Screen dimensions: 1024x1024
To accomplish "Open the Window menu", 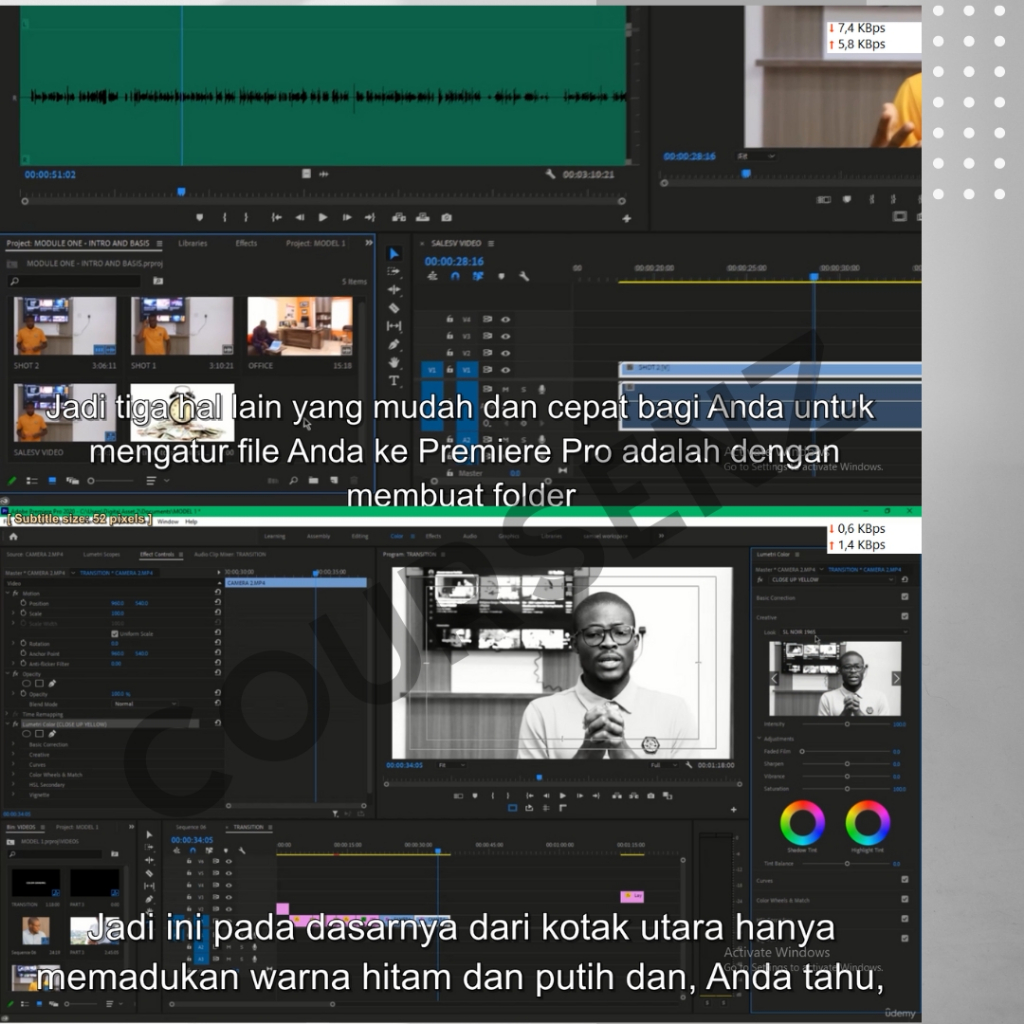I will click(x=167, y=521).
